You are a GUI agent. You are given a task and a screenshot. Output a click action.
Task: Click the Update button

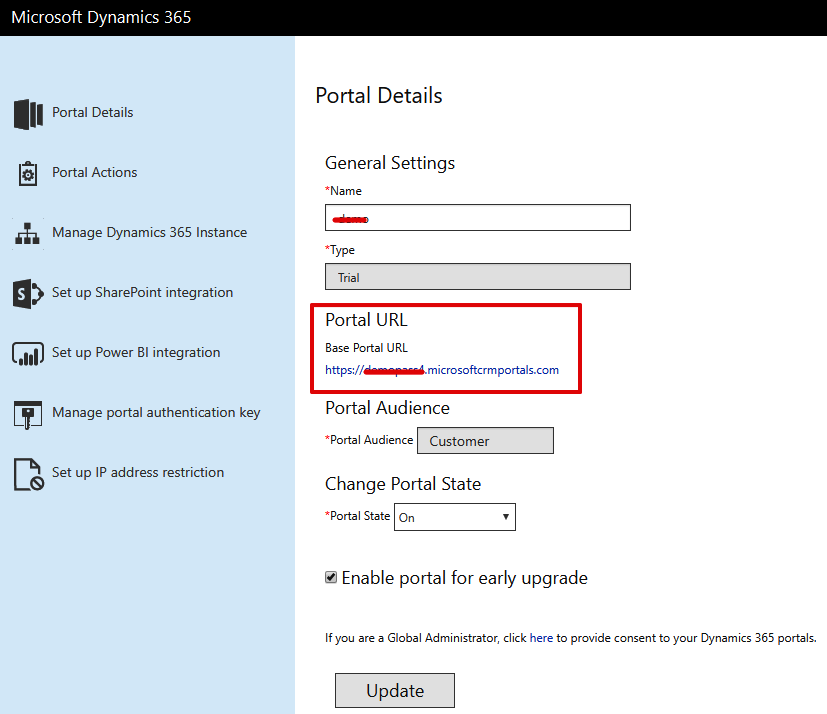(x=395, y=690)
